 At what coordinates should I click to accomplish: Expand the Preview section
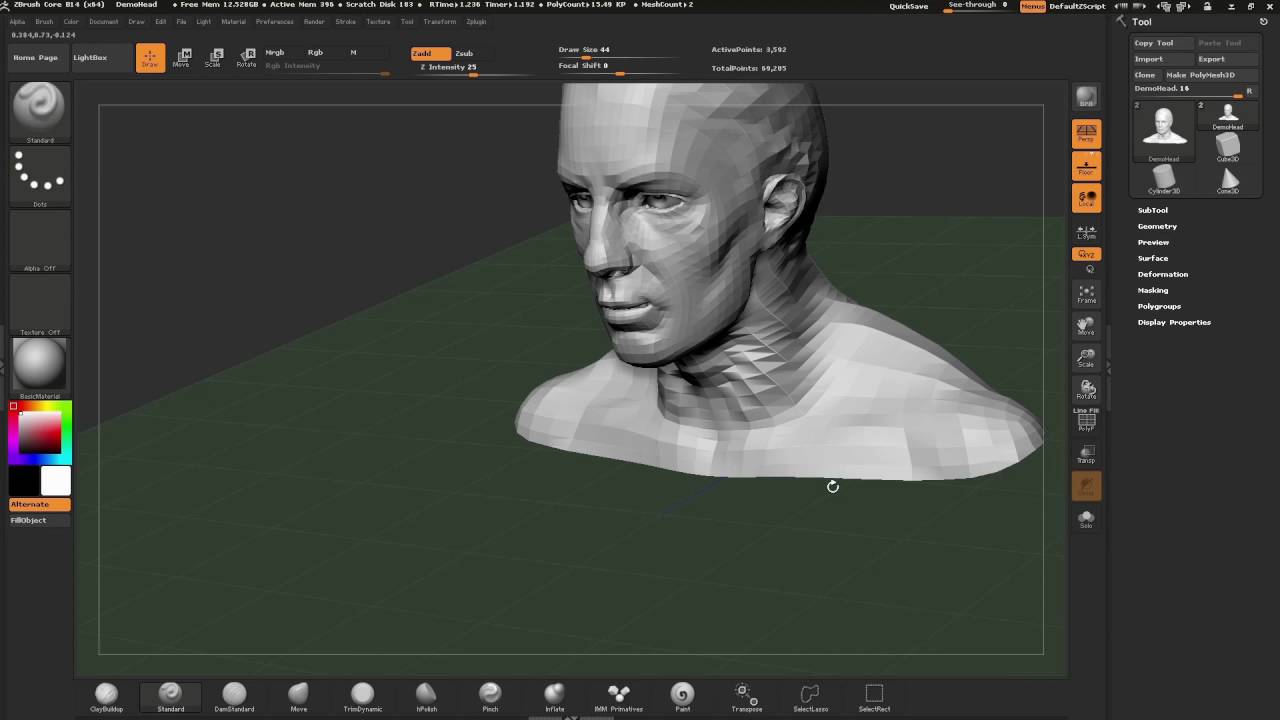coord(1153,242)
